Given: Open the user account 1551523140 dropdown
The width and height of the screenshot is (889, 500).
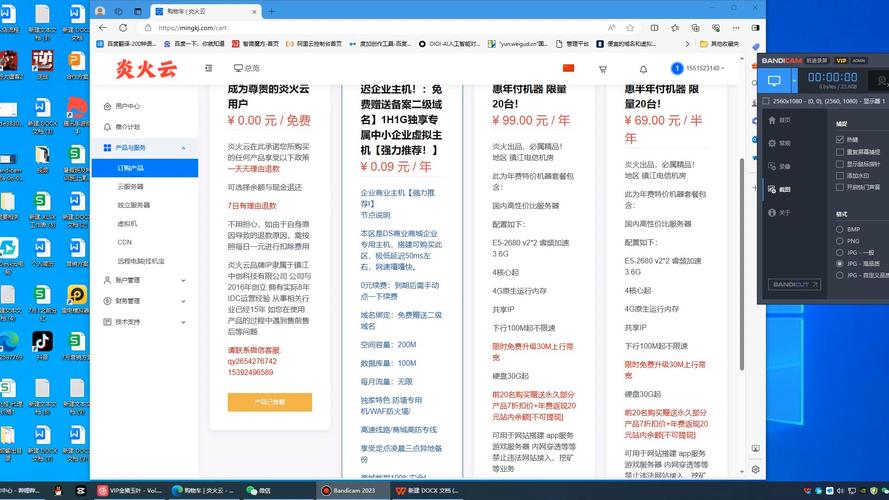Looking at the screenshot, I should (x=697, y=69).
